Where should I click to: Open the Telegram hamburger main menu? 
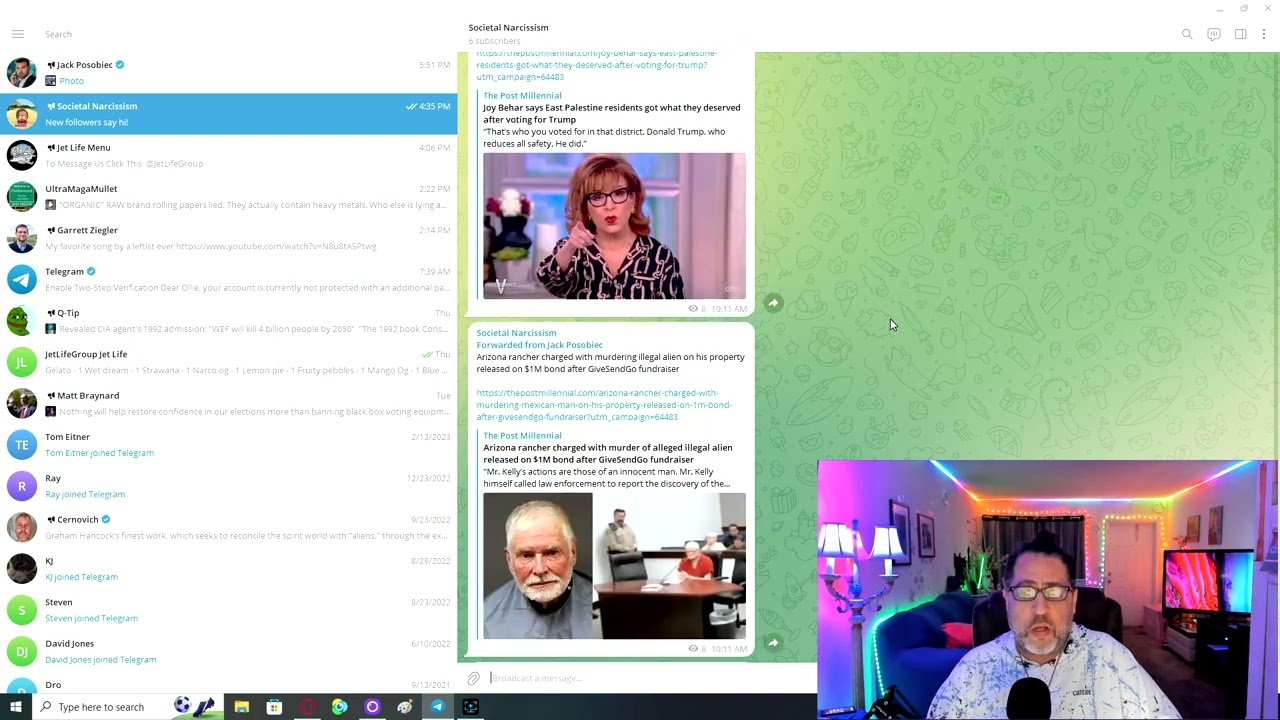tap(18, 34)
